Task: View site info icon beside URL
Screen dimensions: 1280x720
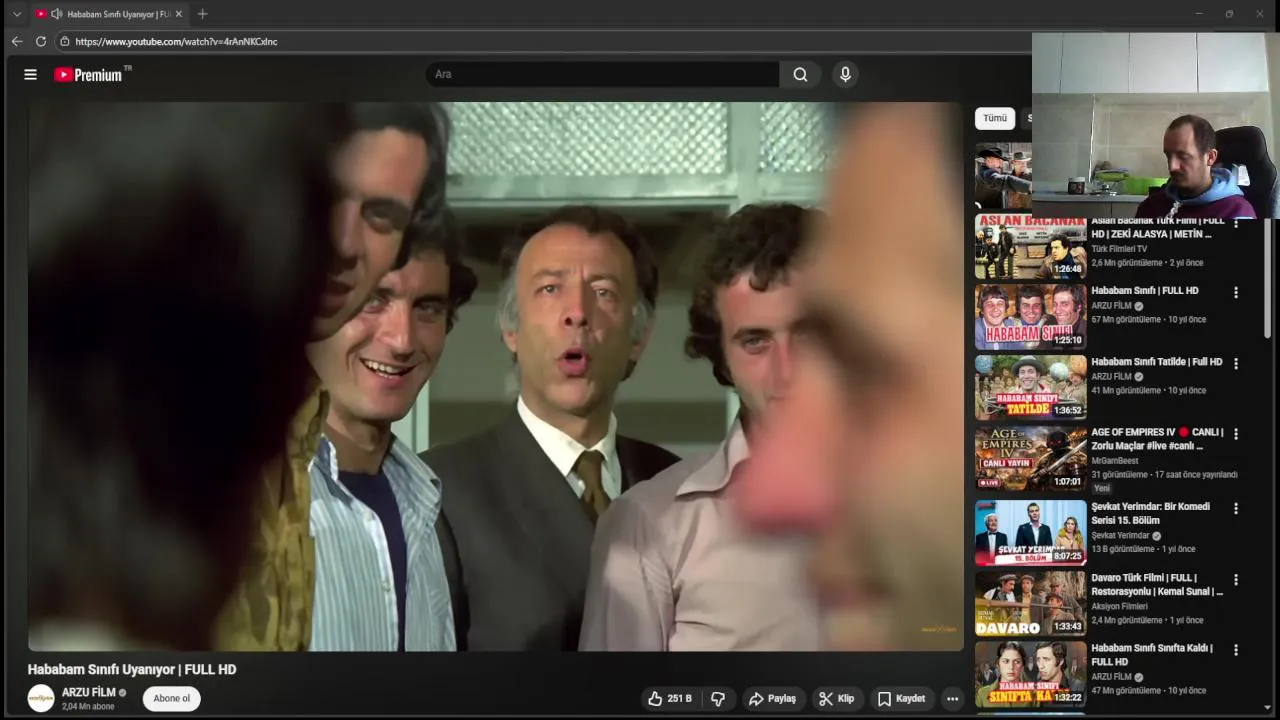Action: point(65,41)
